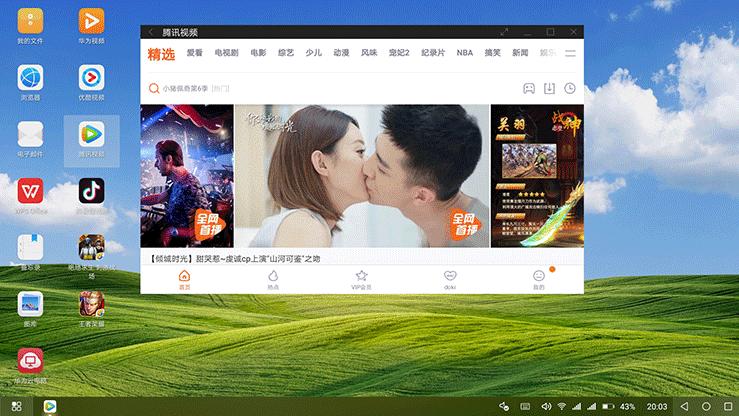Launch the 绝地求生 刺激战场 game icon
Screen dimensions: 739x416
(91, 247)
